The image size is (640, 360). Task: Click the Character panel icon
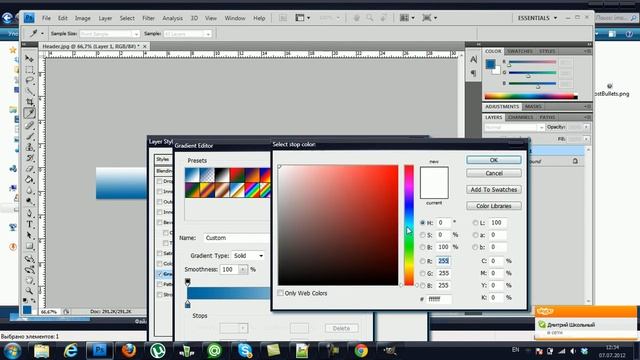[x=473, y=60]
